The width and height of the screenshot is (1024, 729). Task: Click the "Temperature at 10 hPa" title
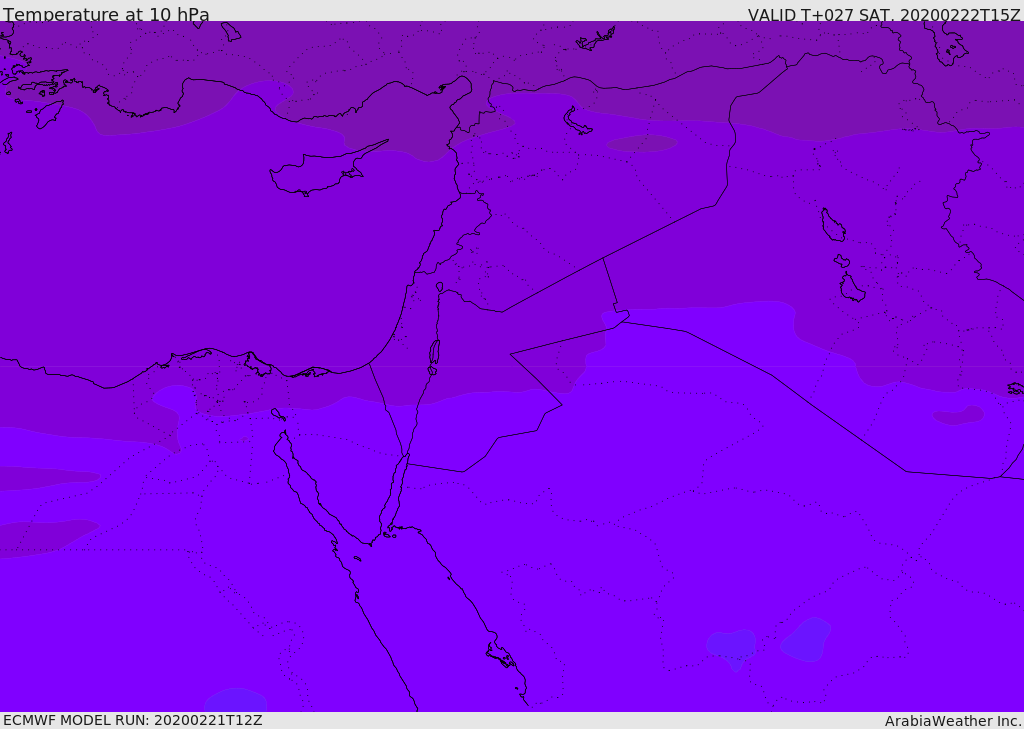click(x=106, y=15)
